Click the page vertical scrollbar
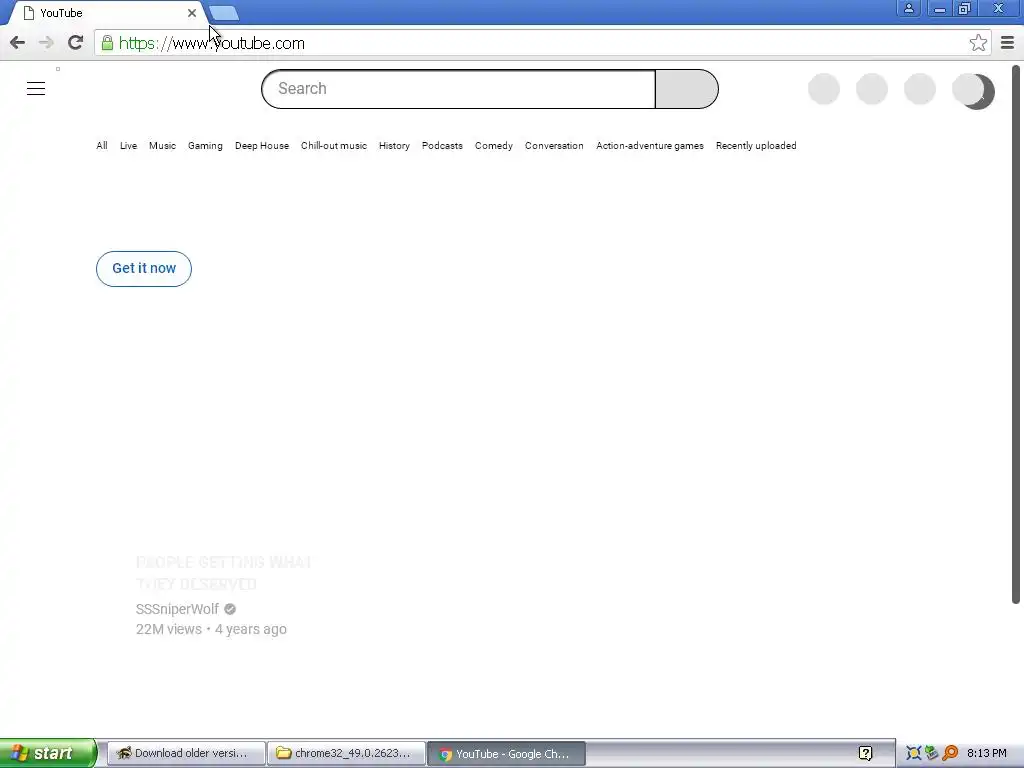Image resolution: width=1024 pixels, height=768 pixels. (1016, 334)
